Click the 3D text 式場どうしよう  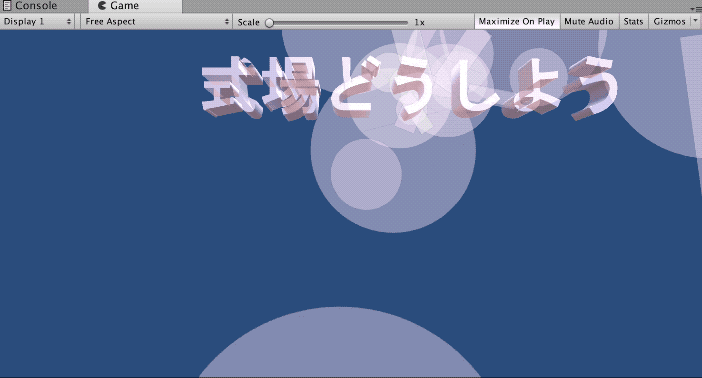(x=410, y=89)
